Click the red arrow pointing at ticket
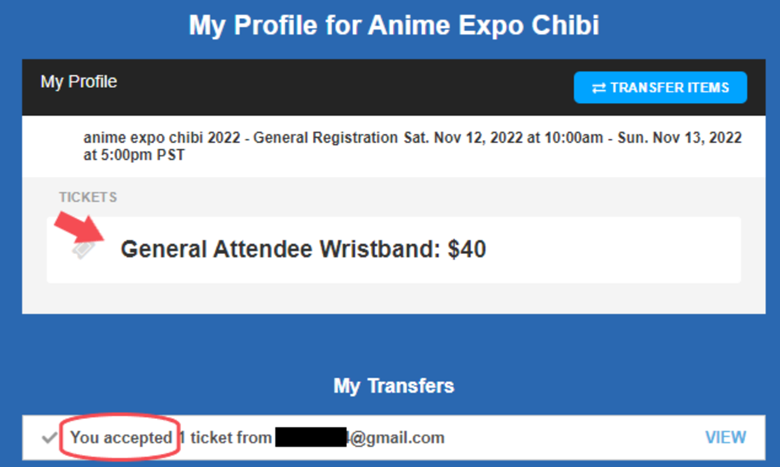Screen dimensions: 780x467 (x=80, y=228)
